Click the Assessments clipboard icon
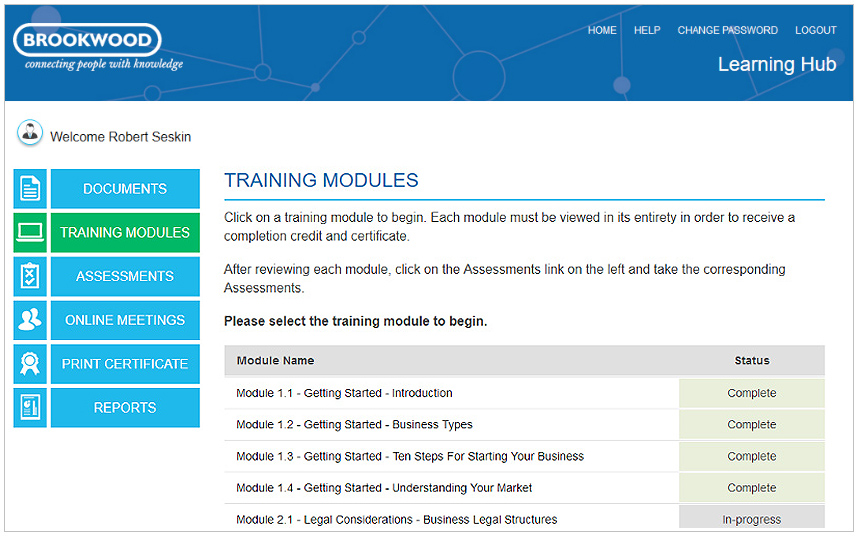Screen dimensions: 860x538 click(30, 277)
